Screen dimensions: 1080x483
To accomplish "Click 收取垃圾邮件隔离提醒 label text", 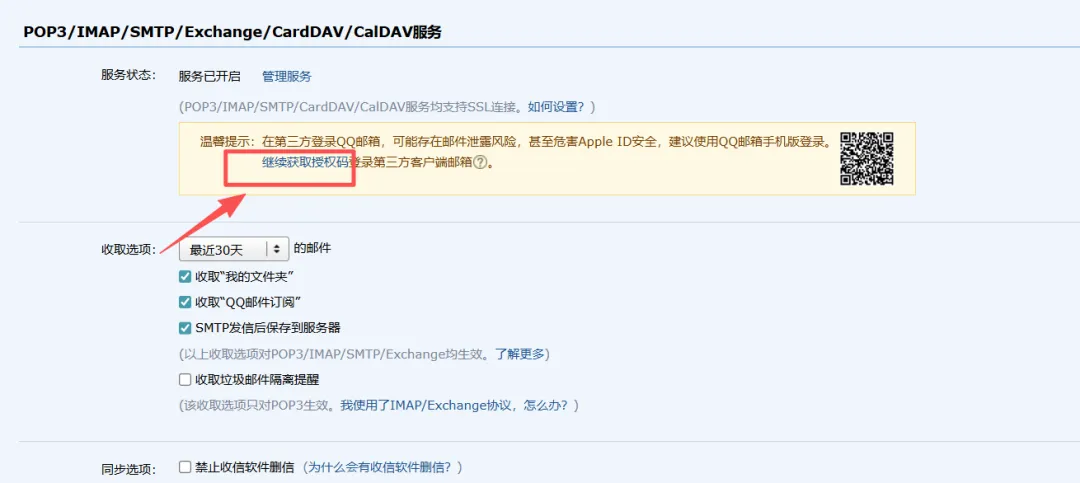I will (257, 380).
